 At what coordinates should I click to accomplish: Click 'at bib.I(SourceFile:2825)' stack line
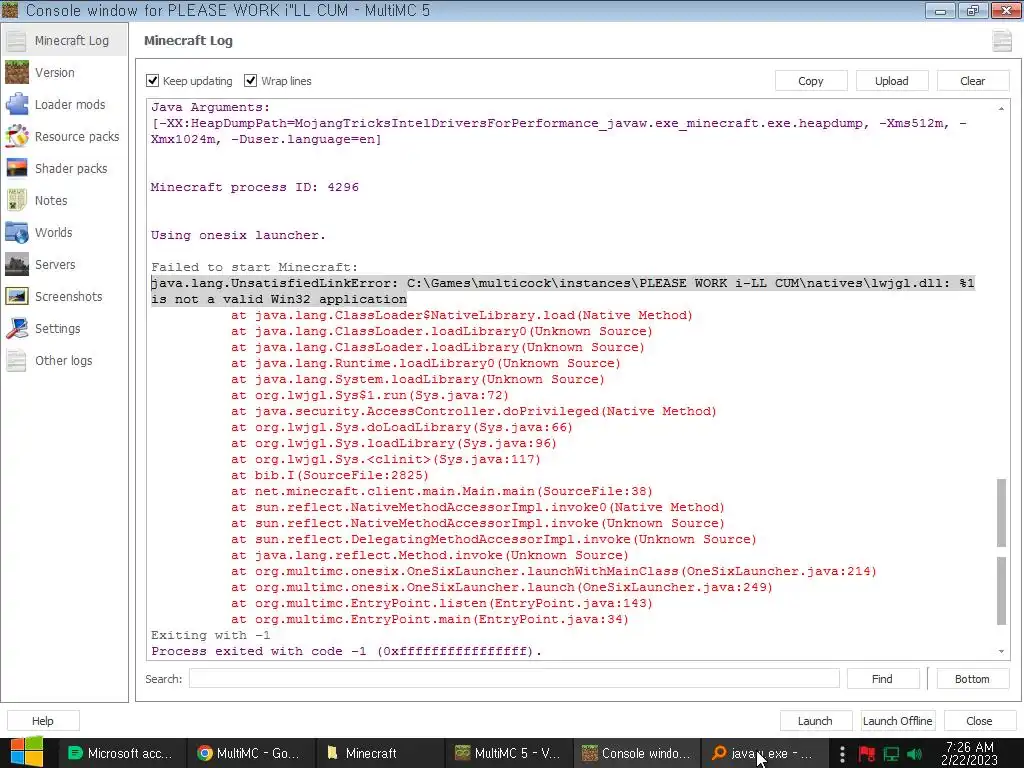(x=330, y=475)
